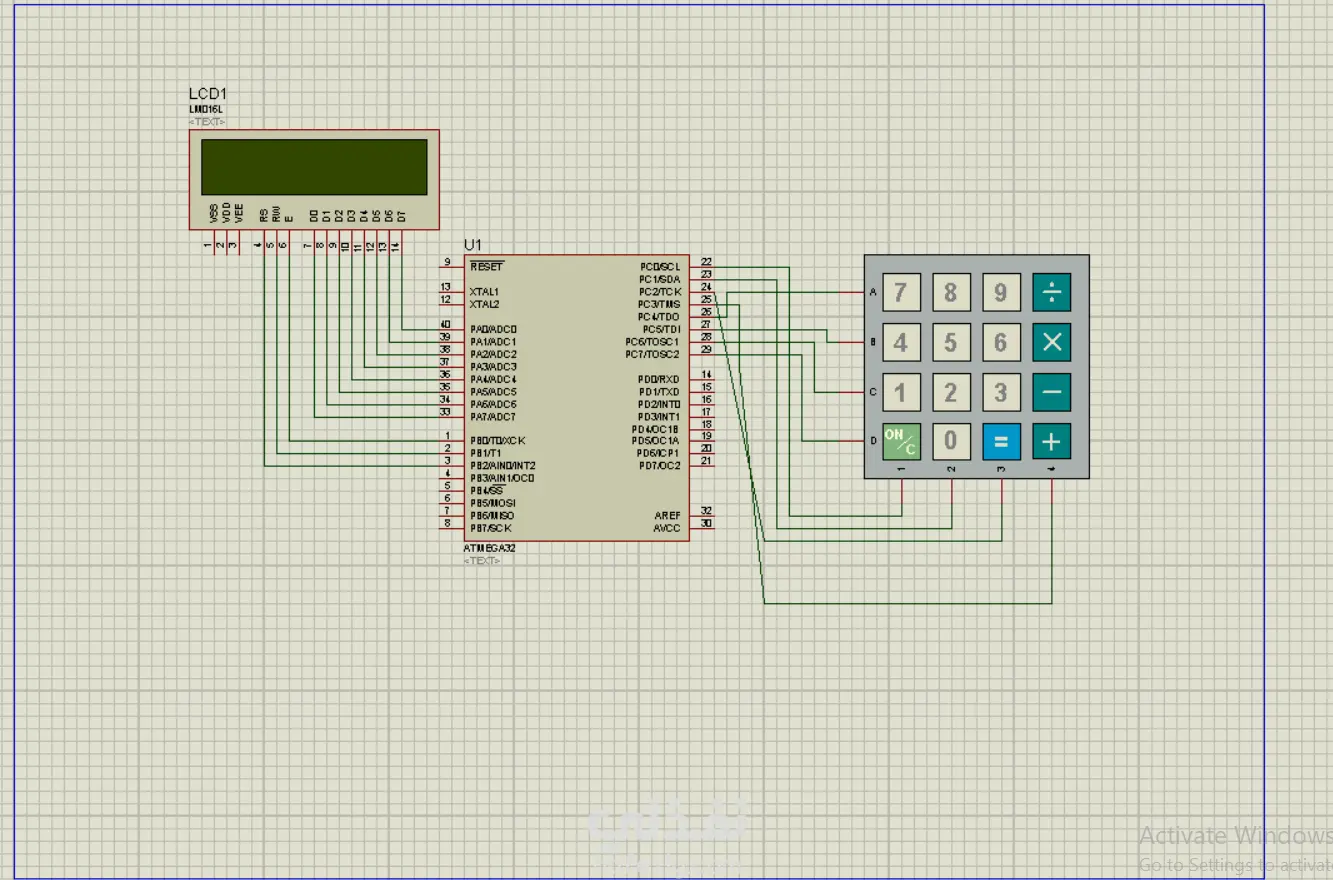Screen dimensions: 1333x880
Task: Click the keypad digit 4 key
Action: click(901, 342)
